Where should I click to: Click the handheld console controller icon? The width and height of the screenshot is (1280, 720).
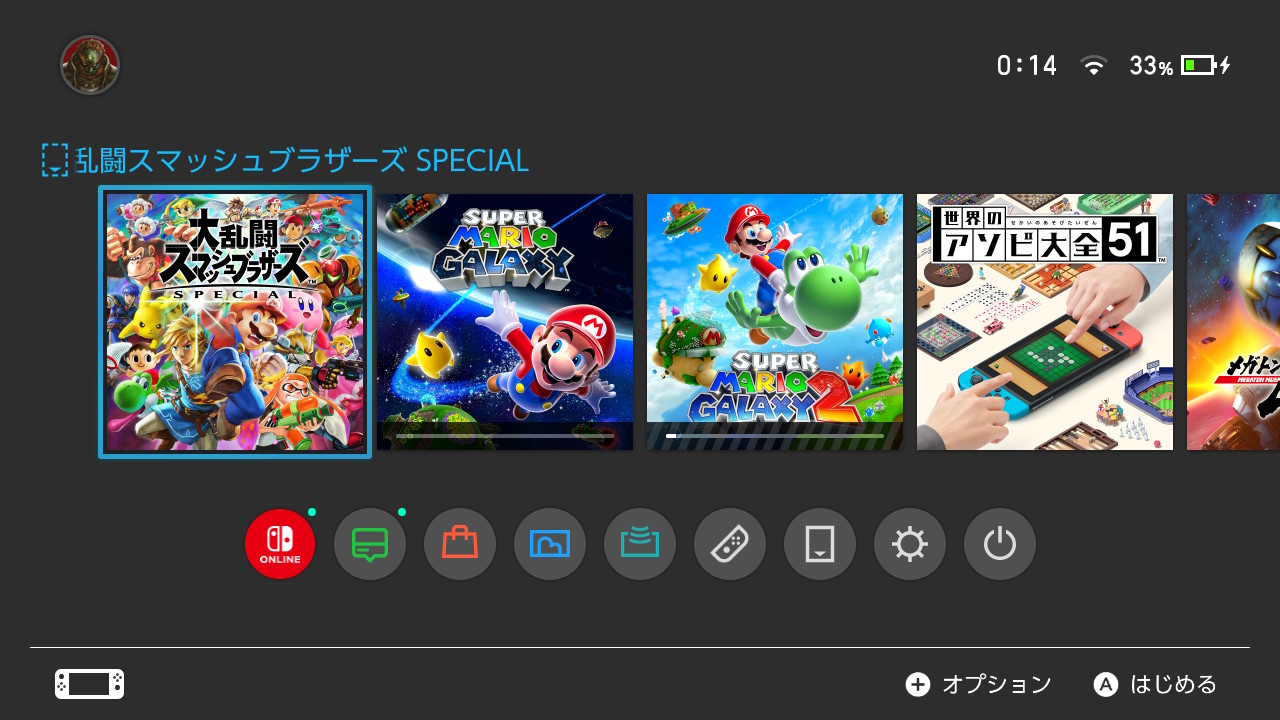(x=90, y=684)
